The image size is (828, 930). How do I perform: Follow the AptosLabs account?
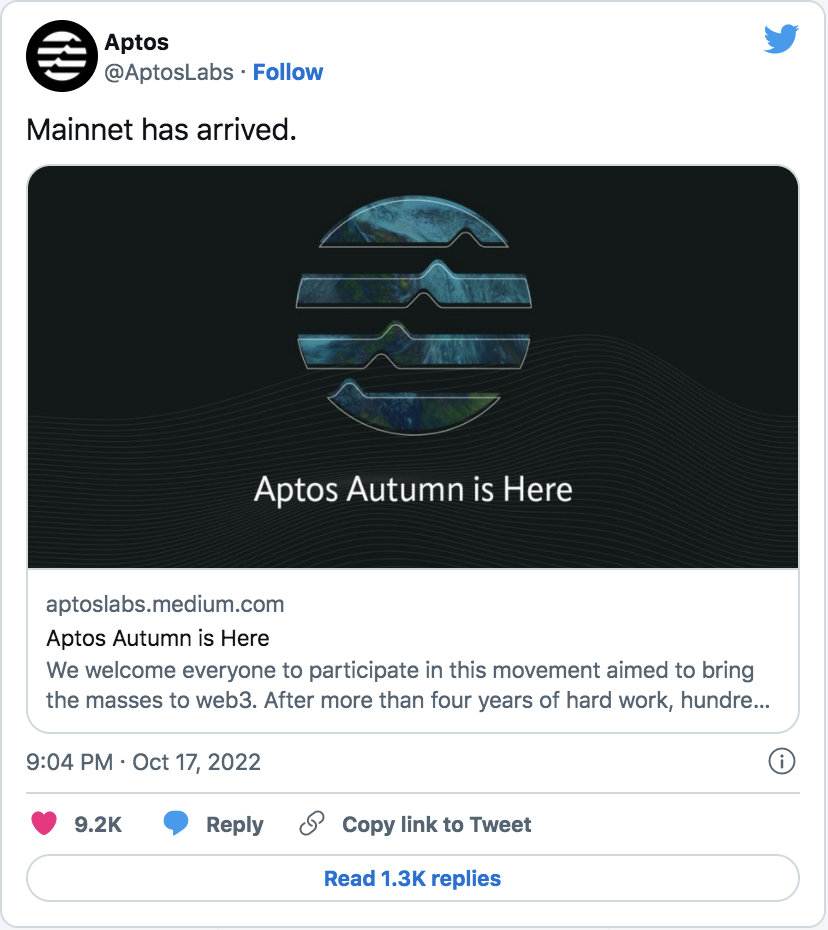point(288,72)
